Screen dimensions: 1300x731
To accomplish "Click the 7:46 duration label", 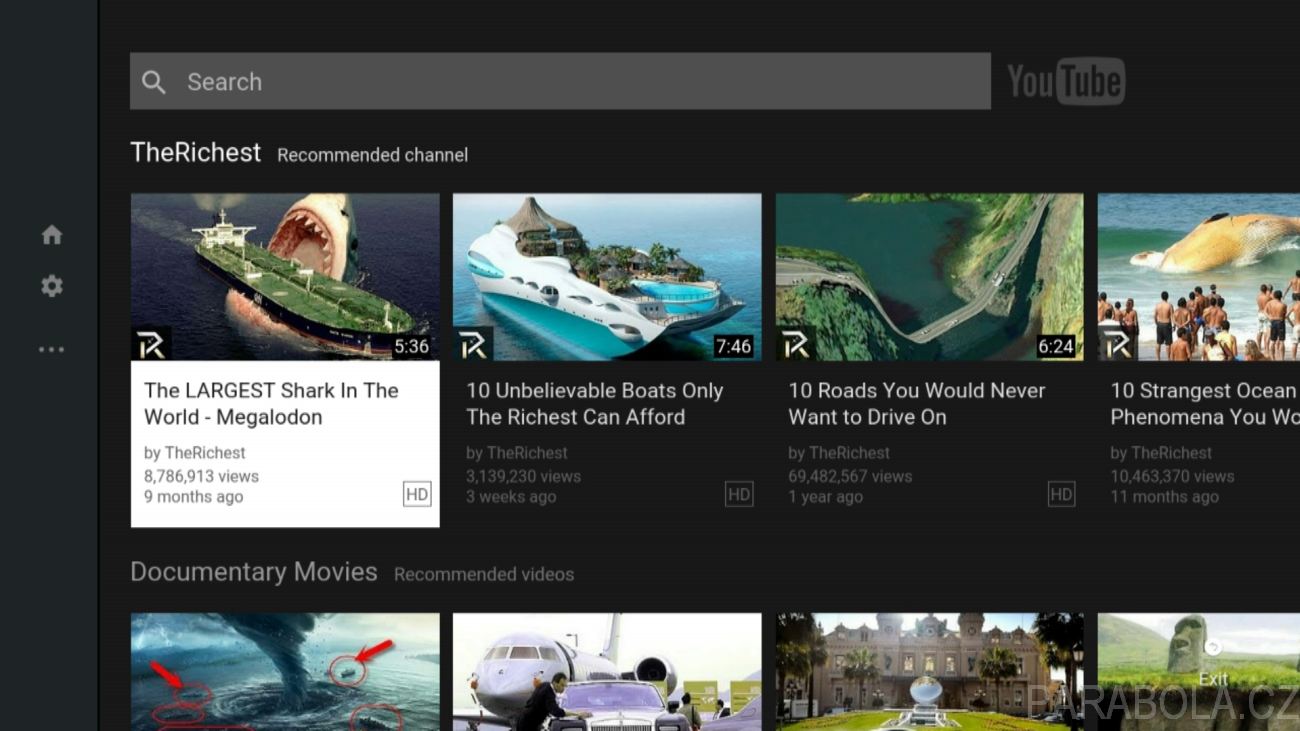I will (x=733, y=346).
